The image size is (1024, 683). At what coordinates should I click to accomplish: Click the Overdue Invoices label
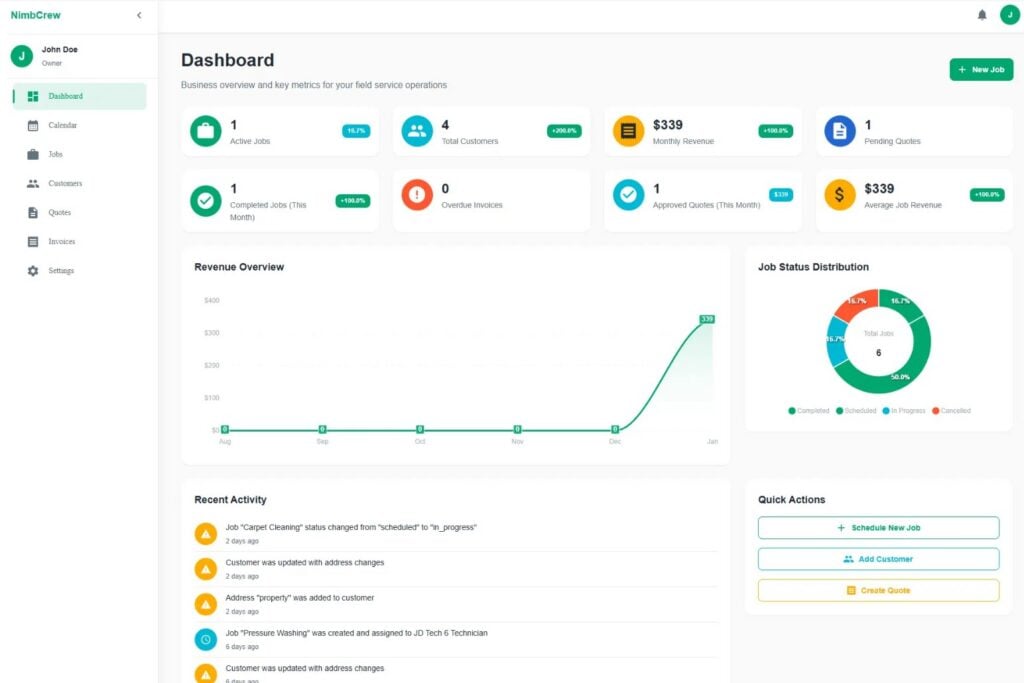point(472,205)
